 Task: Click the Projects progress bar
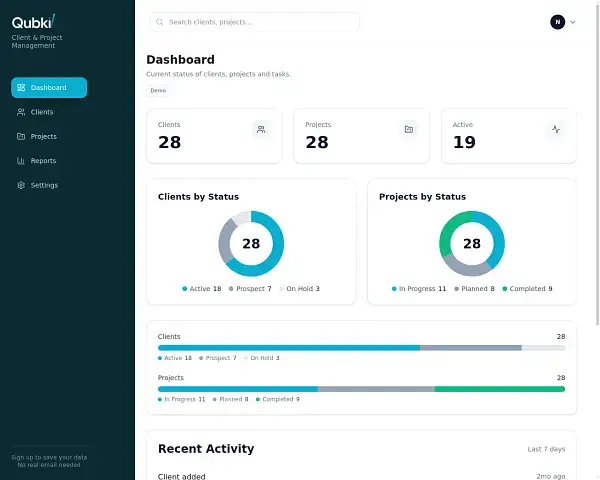(361, 389)
